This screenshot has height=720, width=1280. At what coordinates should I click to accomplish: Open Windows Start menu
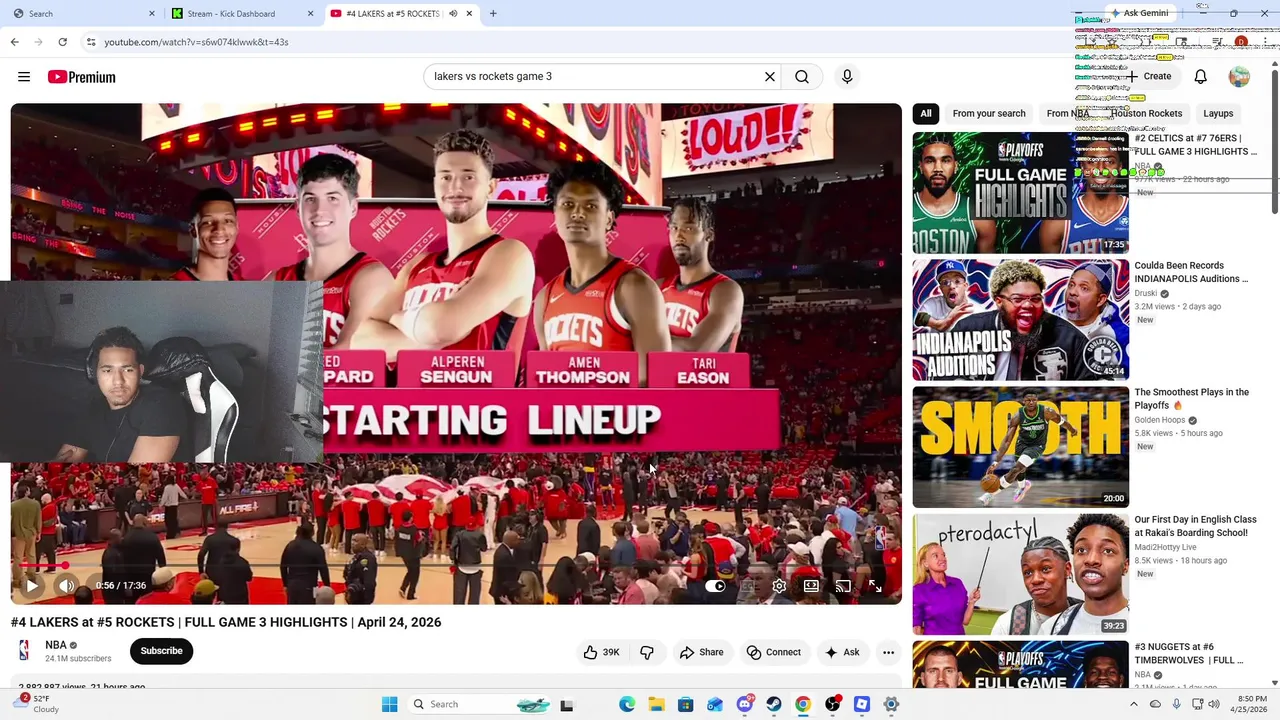point(389,704)
